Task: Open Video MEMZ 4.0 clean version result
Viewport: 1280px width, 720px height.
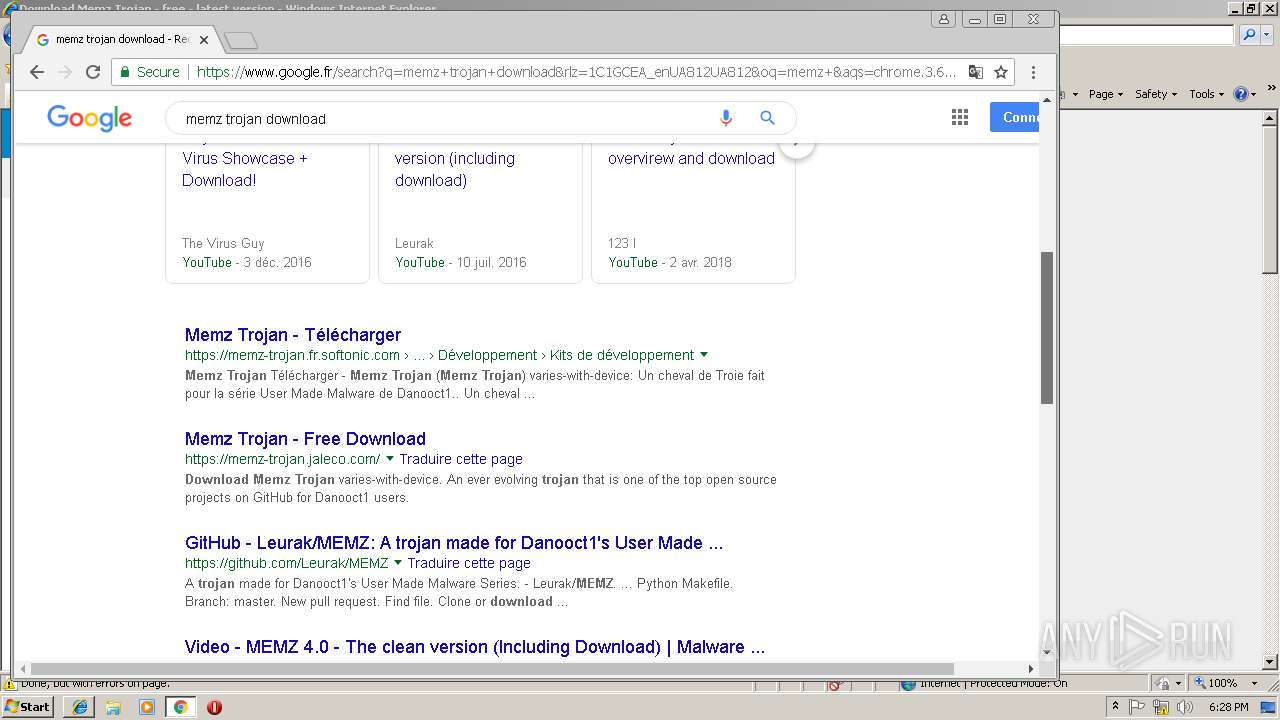Action: (475, 647)
